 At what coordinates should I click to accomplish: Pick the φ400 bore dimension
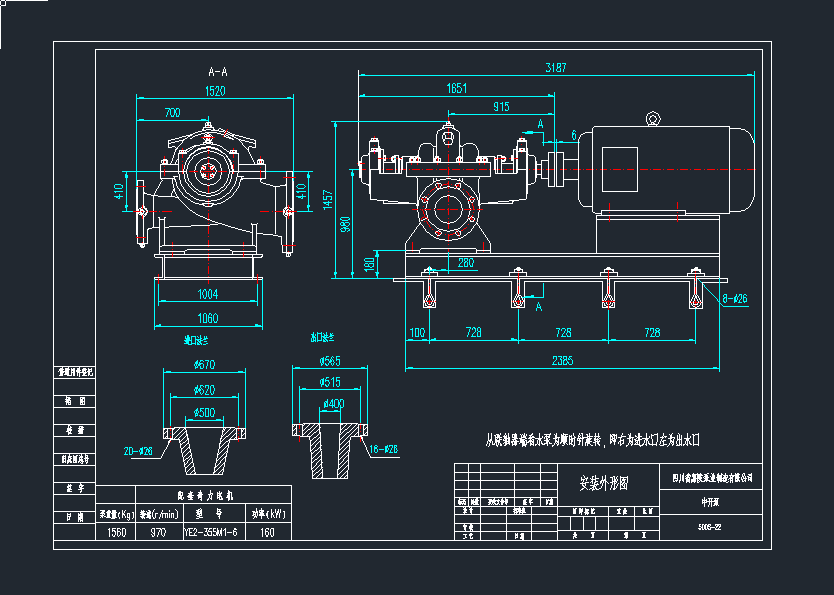(x=332, y=403)
